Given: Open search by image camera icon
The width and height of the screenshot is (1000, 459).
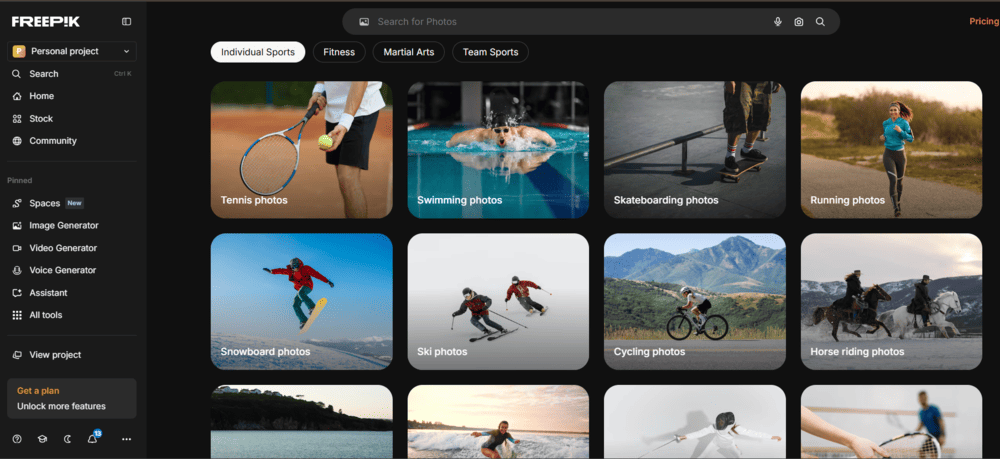Looking at the screenshot, I should tap(799, 22).
